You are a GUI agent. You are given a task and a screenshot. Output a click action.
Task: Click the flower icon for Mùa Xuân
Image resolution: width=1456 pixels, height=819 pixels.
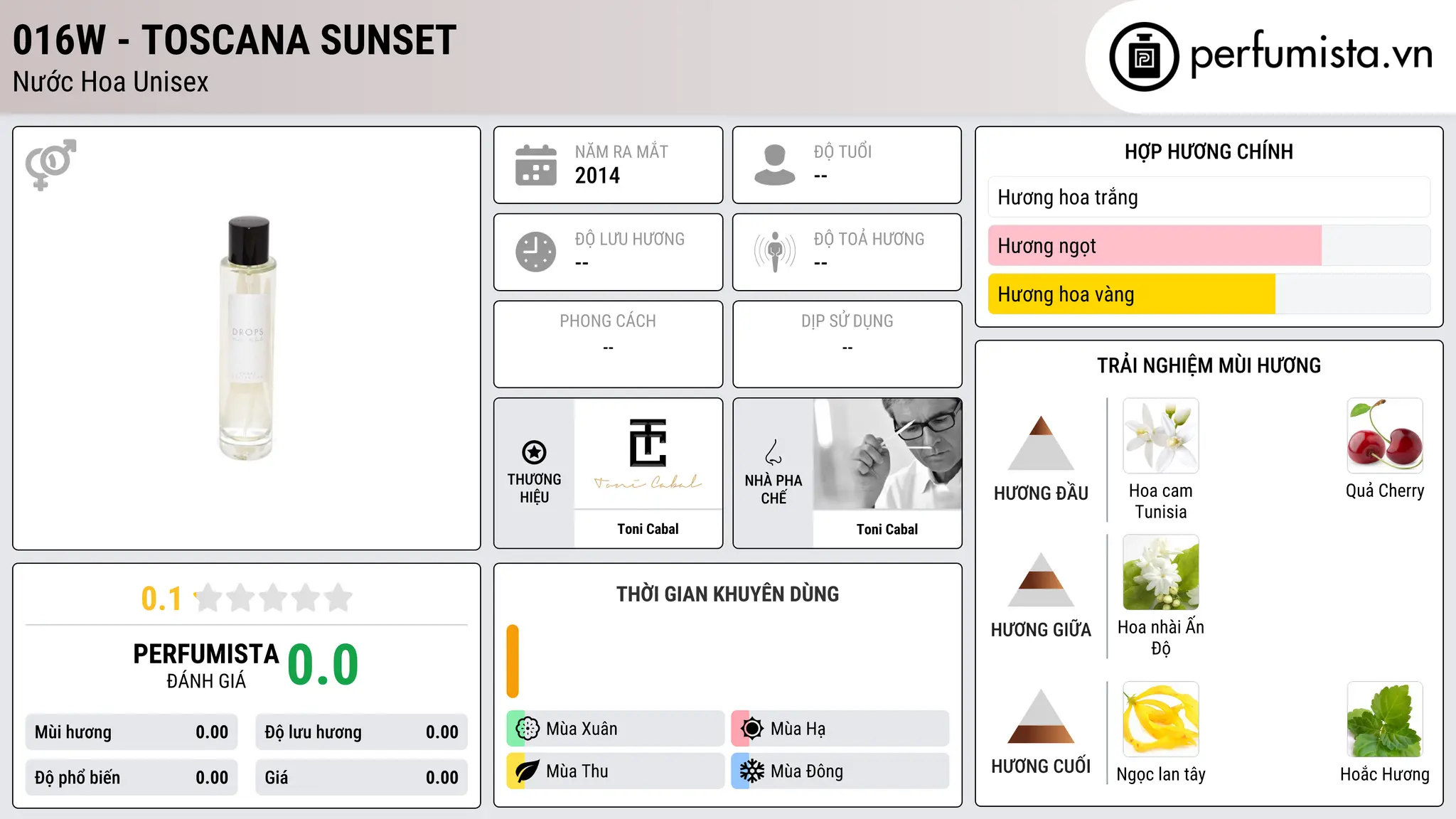pyautogui.click(x=527, y=729)
